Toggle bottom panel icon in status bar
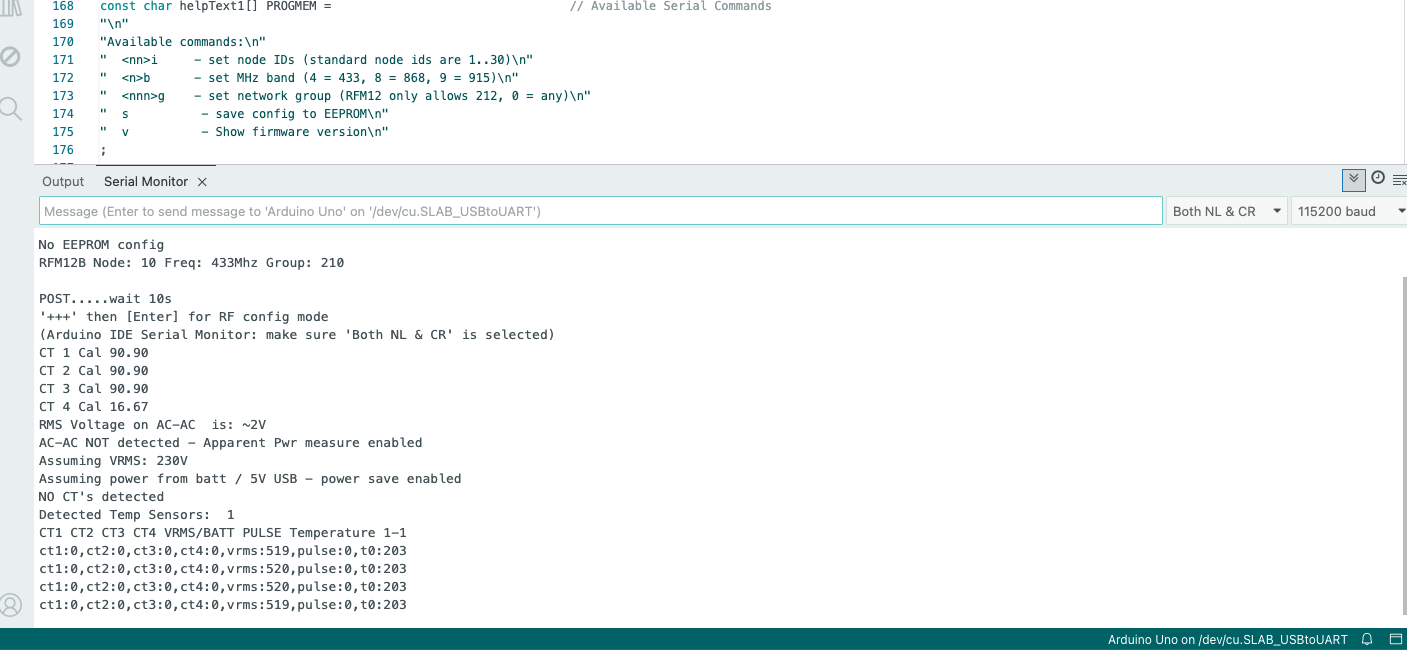Viewport: 1407px width, 650px height. [1395, 639]
